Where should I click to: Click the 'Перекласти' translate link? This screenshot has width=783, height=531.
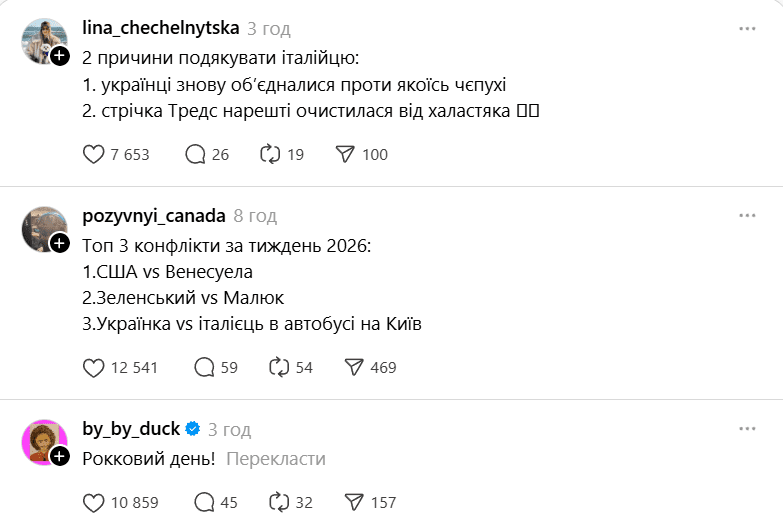coord(276,459)
